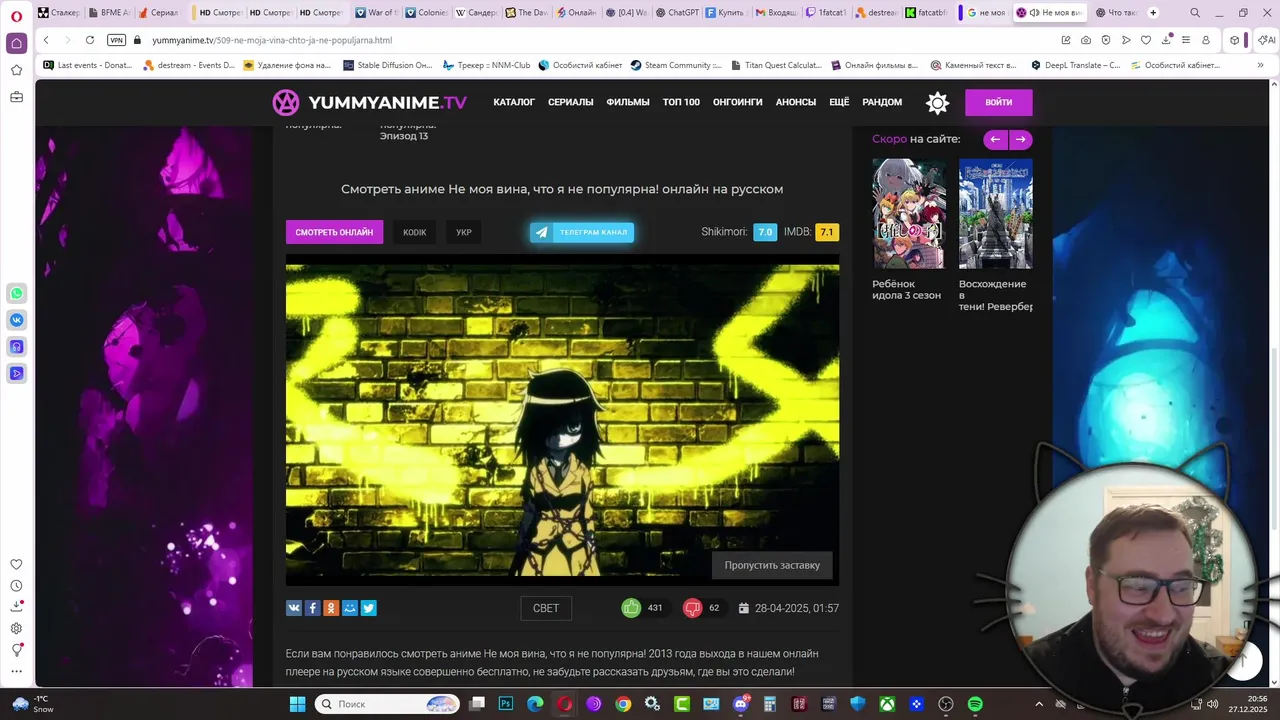Screen dimensions: 1280x720
Task: Show previous upcoming titles with left arrow
Action: (995, 140)
